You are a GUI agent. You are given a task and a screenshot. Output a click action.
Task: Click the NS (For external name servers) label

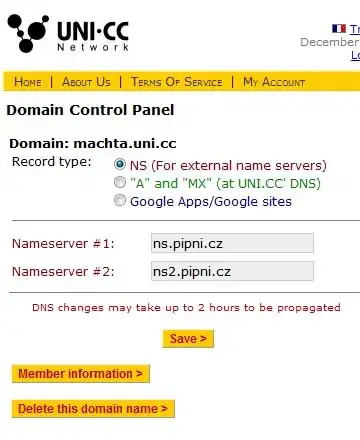coord(228,165)
